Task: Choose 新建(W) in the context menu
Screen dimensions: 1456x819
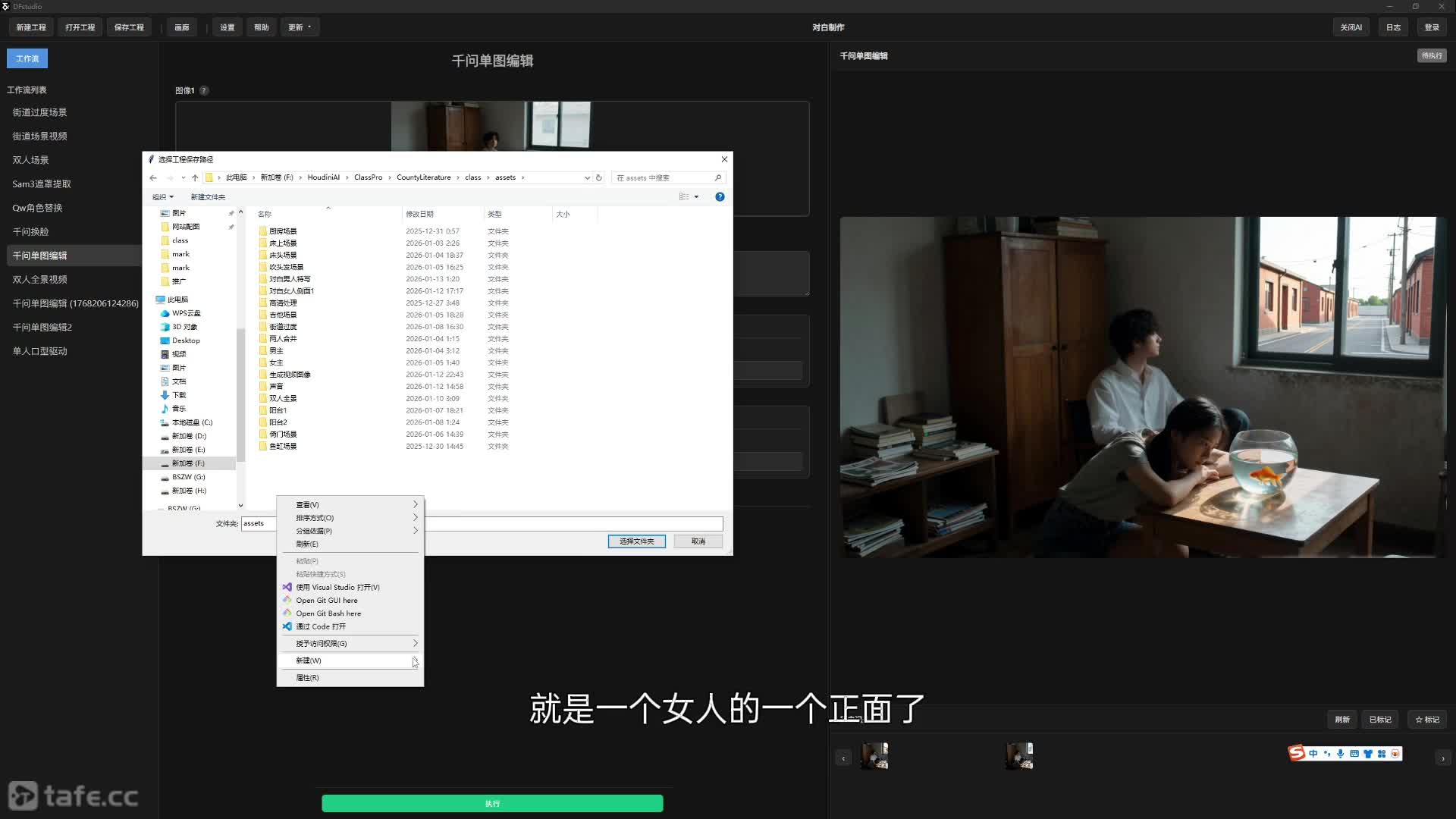Action: click(309, 661)
